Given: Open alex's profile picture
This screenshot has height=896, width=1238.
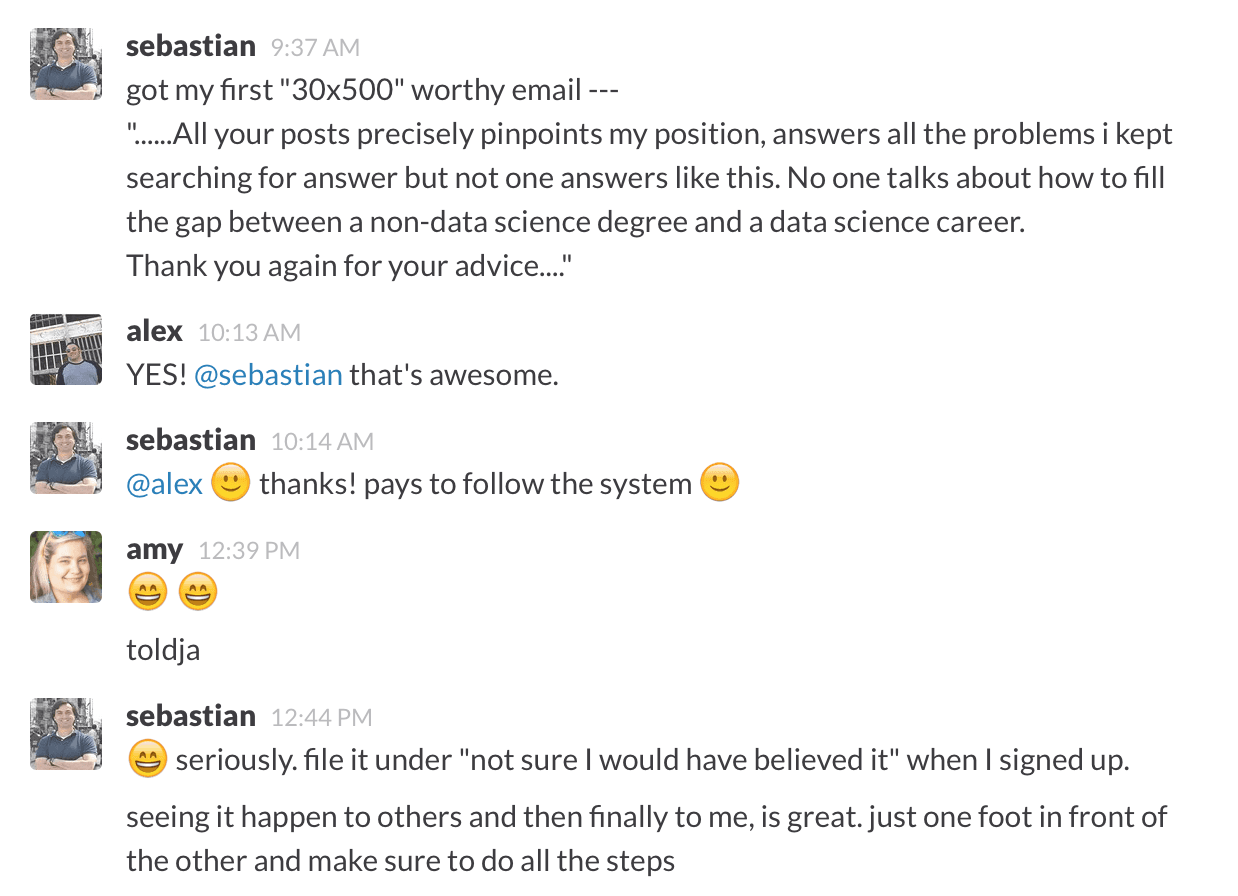Looking at the screenshot, I should (66, 350).
